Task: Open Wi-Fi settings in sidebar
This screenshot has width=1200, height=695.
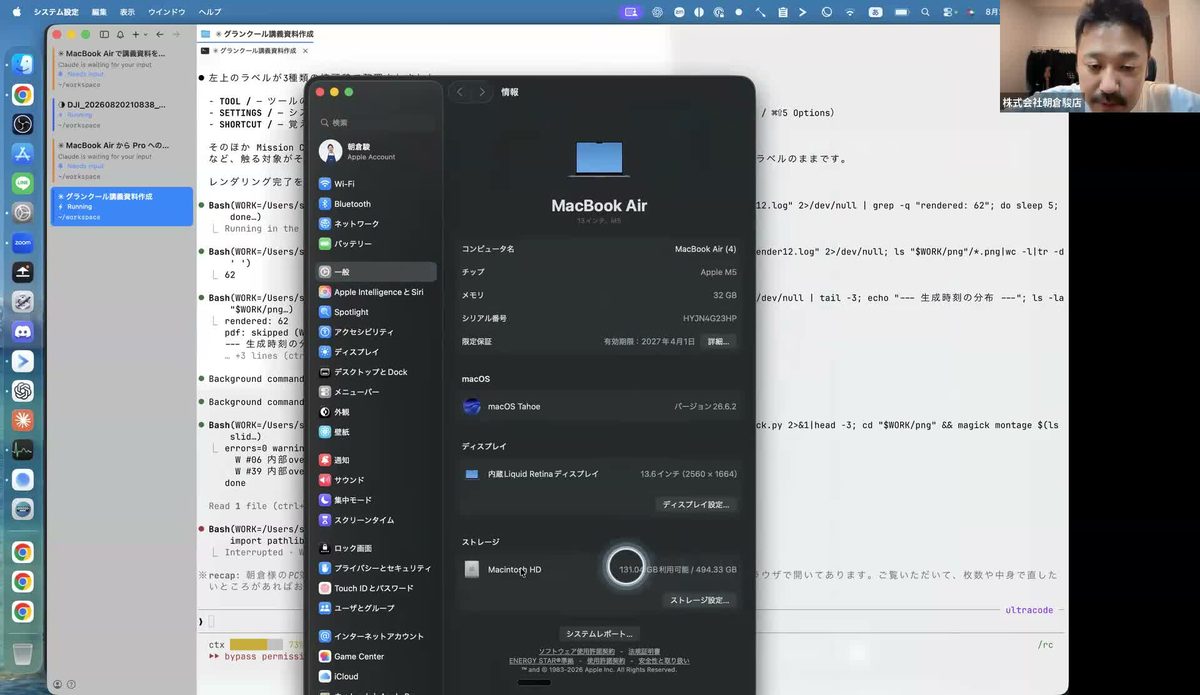Action: 376,184
